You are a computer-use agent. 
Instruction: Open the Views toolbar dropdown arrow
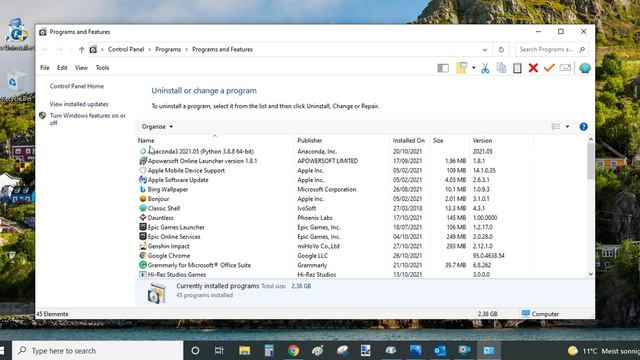(x=473, y=68)
